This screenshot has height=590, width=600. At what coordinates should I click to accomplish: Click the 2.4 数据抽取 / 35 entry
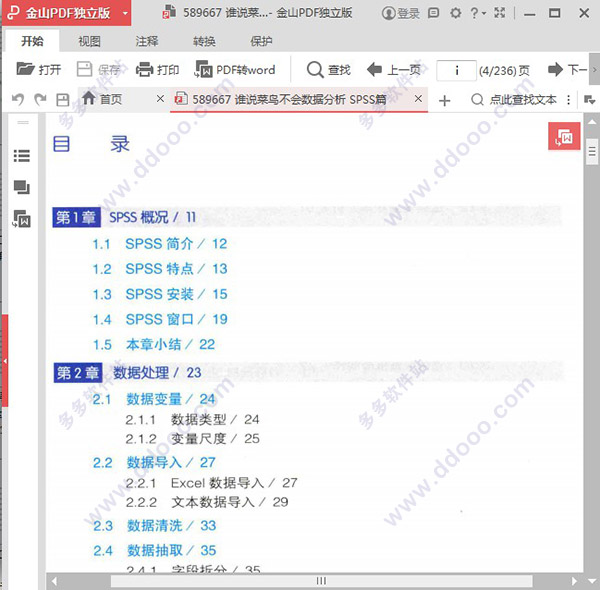(155, 551)
